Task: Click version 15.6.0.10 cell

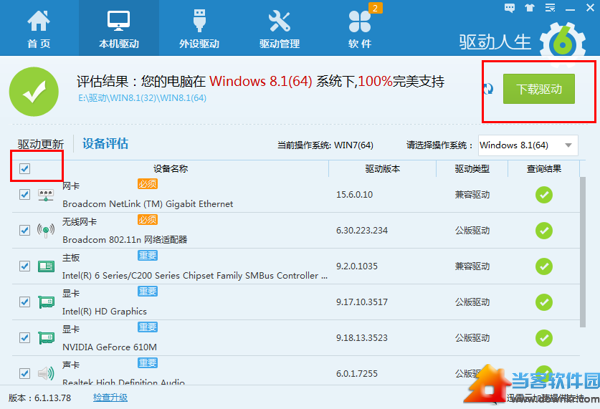Action: tap(354, 195)
